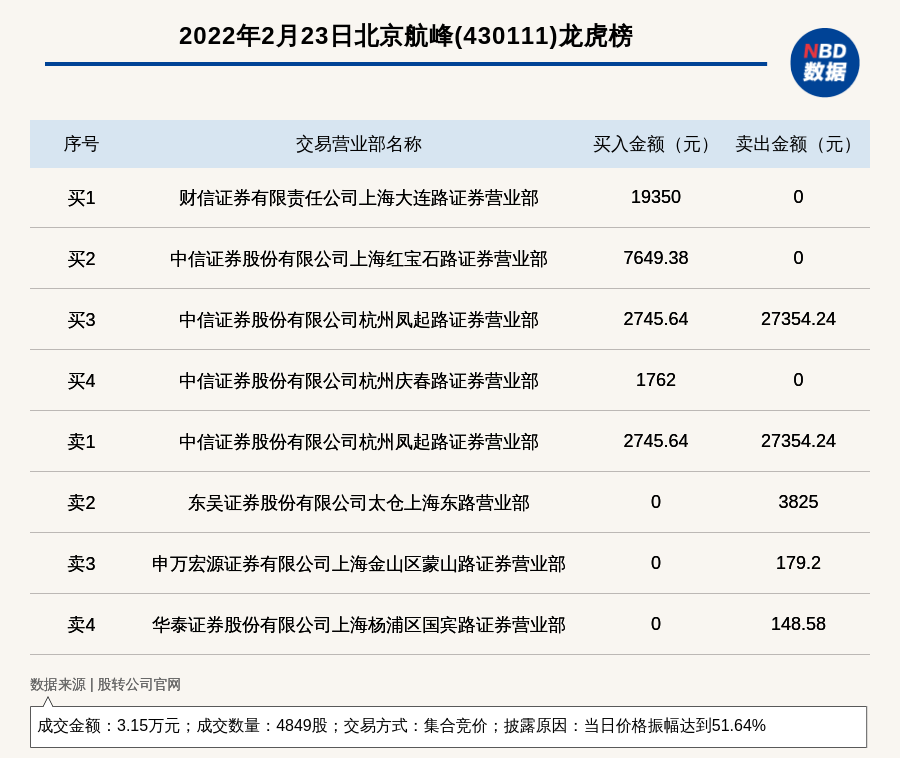Select the 交易营业部名称 column header
Image resolution: width=900 pixels, height=758 pixels.
(x=358, y=144)
